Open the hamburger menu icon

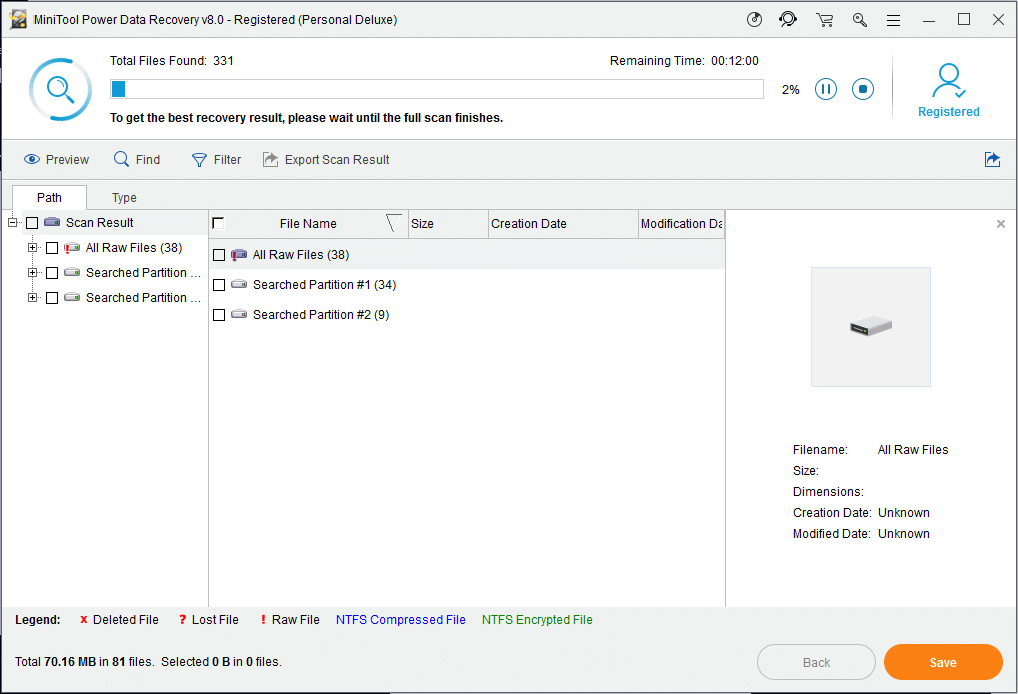(x=893, y=21)
